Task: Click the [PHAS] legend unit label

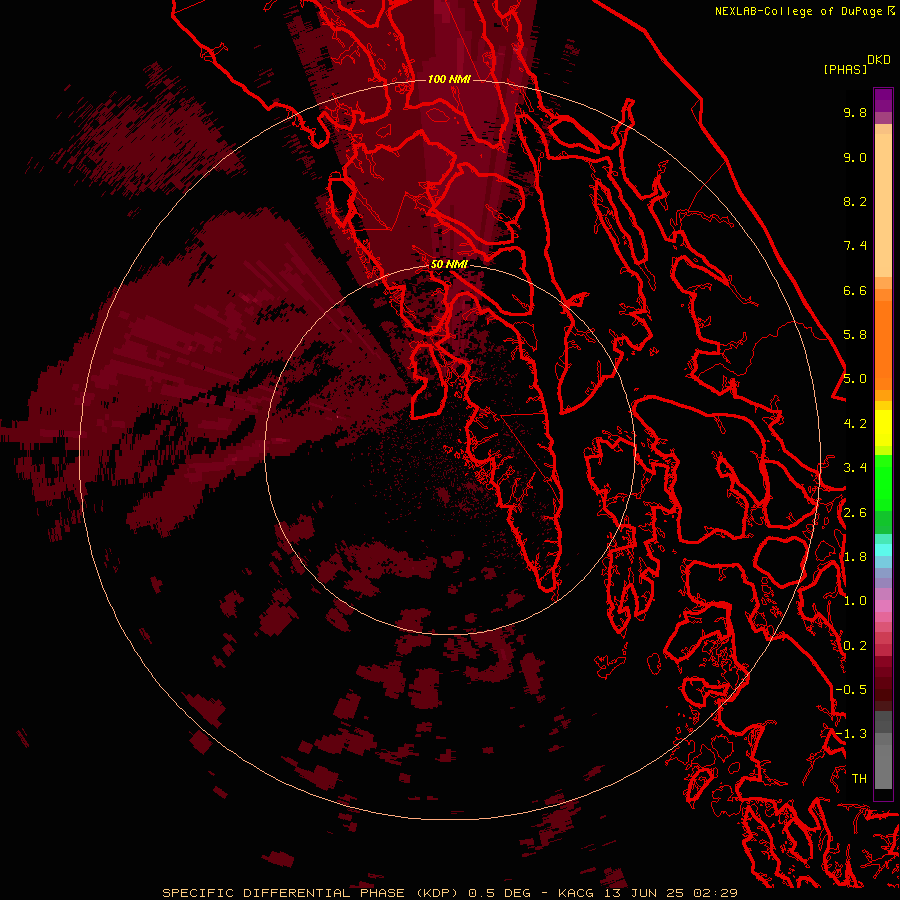Action: click(845, 69)
